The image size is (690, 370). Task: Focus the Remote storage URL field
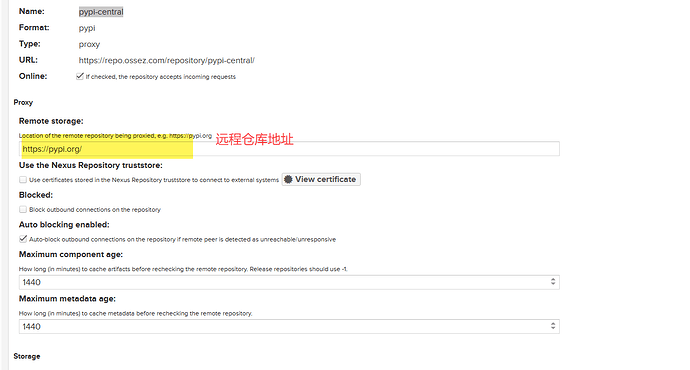coord(289,149)
